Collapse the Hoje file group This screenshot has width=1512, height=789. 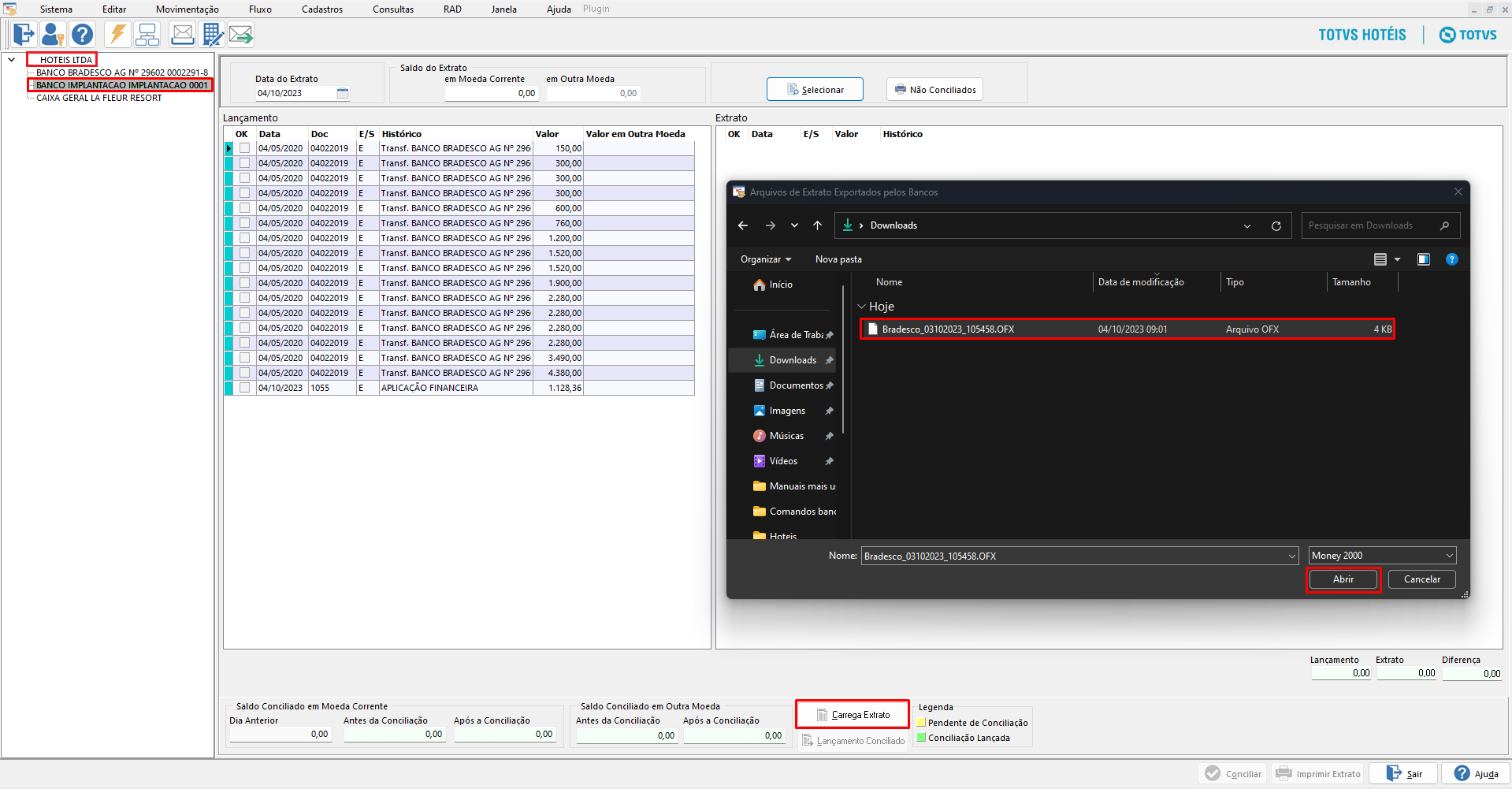pyautogui.click(x=861, y=307)
